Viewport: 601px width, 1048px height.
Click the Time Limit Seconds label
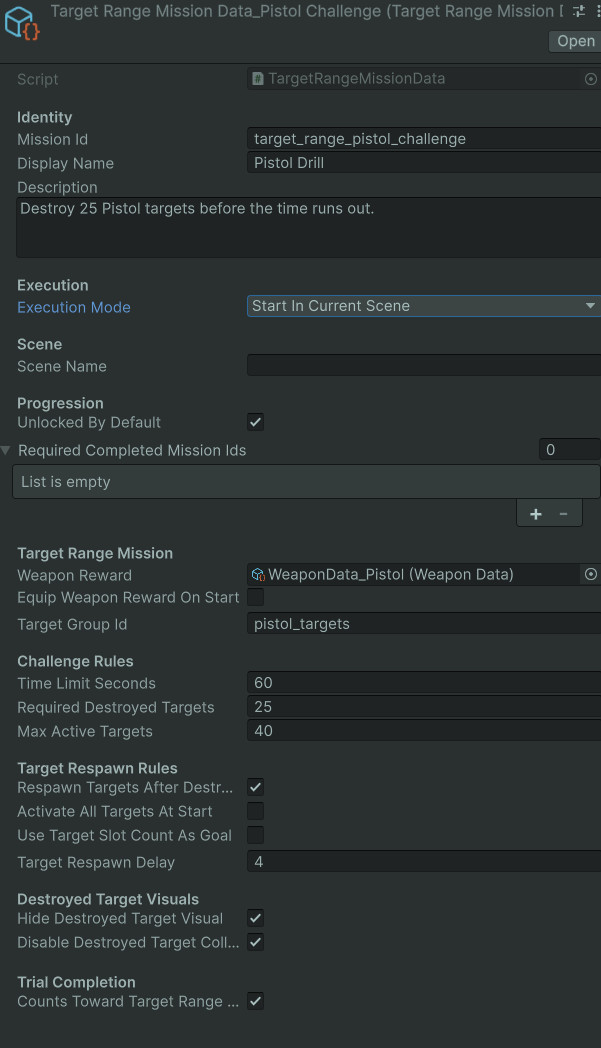(x=86, y=683)
